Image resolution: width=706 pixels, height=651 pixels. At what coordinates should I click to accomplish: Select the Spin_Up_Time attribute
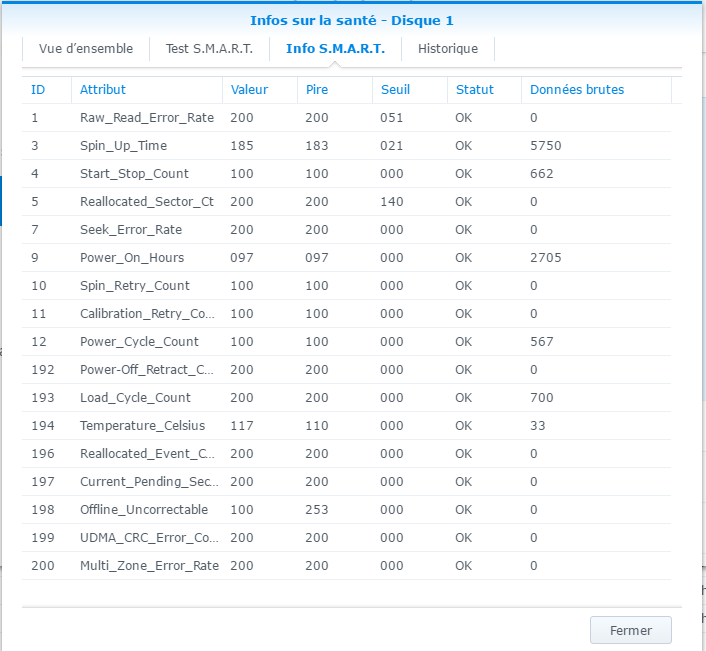point(123,146)
